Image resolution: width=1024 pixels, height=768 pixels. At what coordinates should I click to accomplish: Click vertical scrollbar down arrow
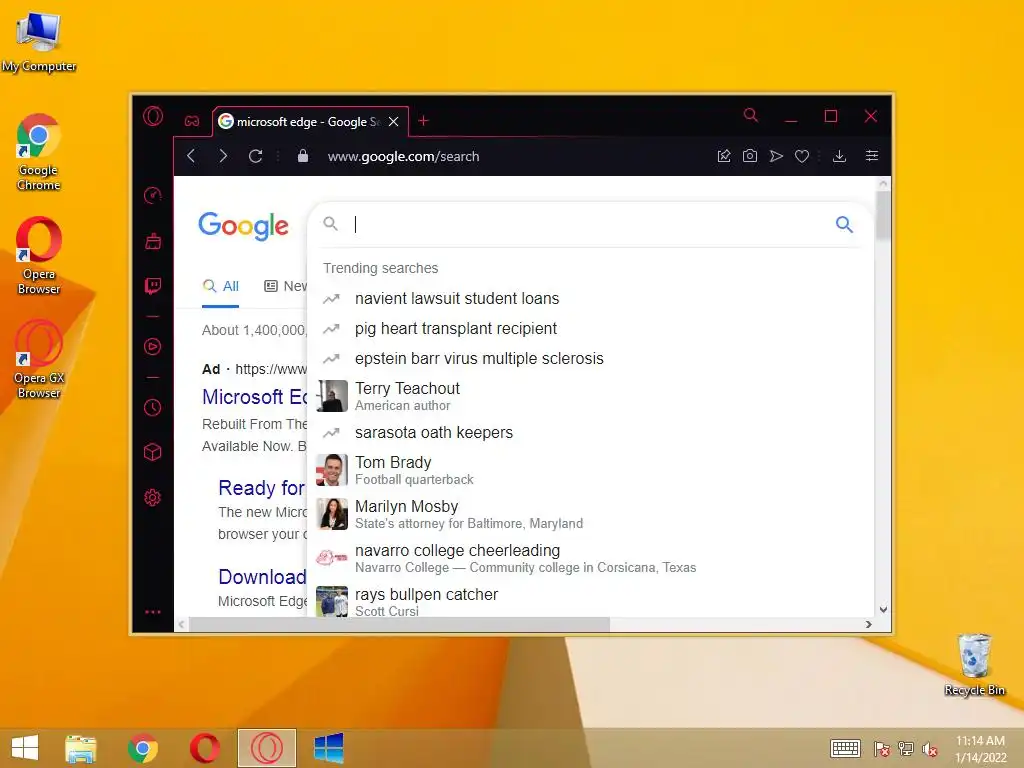coord(883,610)
